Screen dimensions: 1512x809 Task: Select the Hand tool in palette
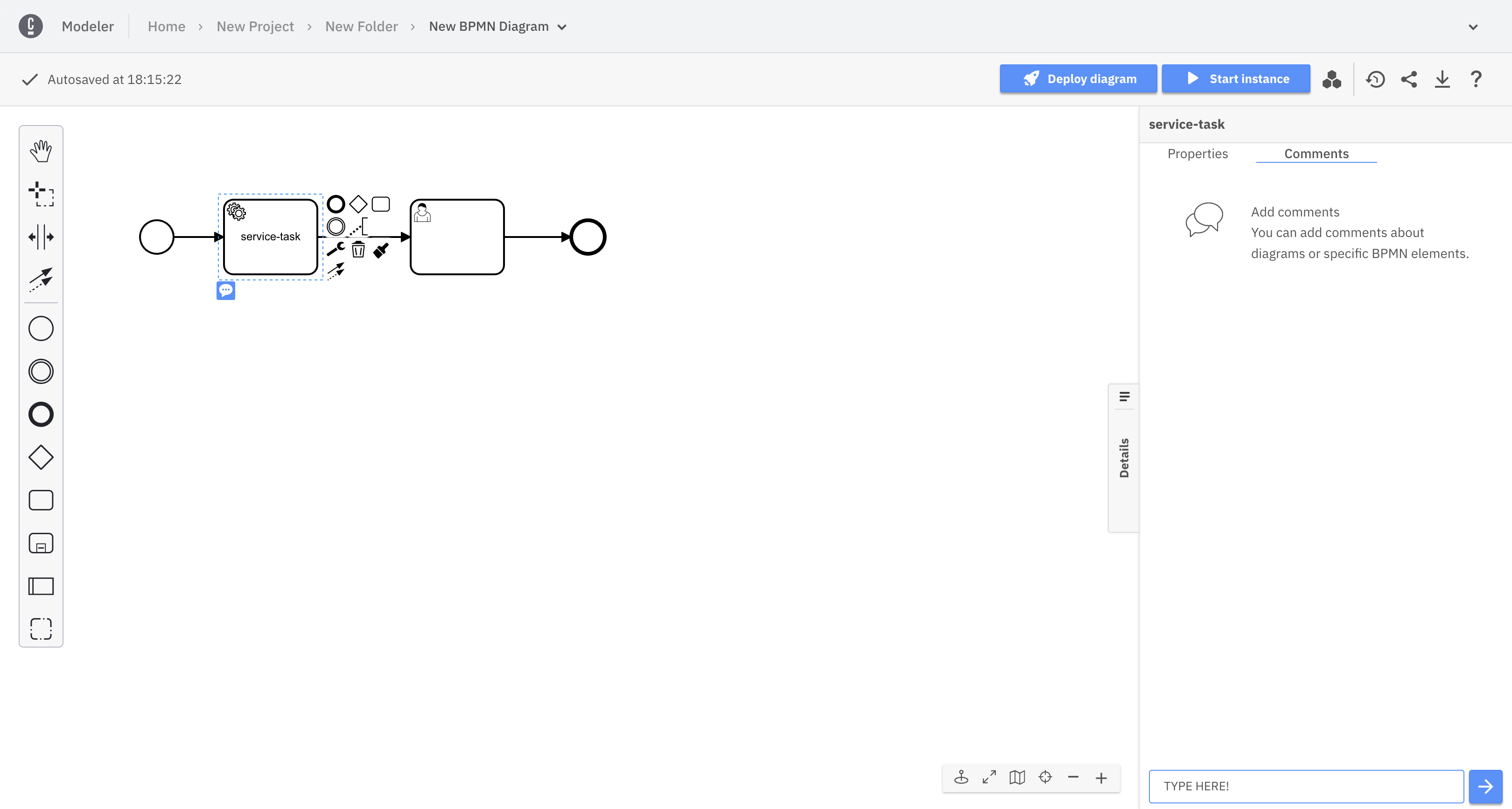(x=41, y=151)
